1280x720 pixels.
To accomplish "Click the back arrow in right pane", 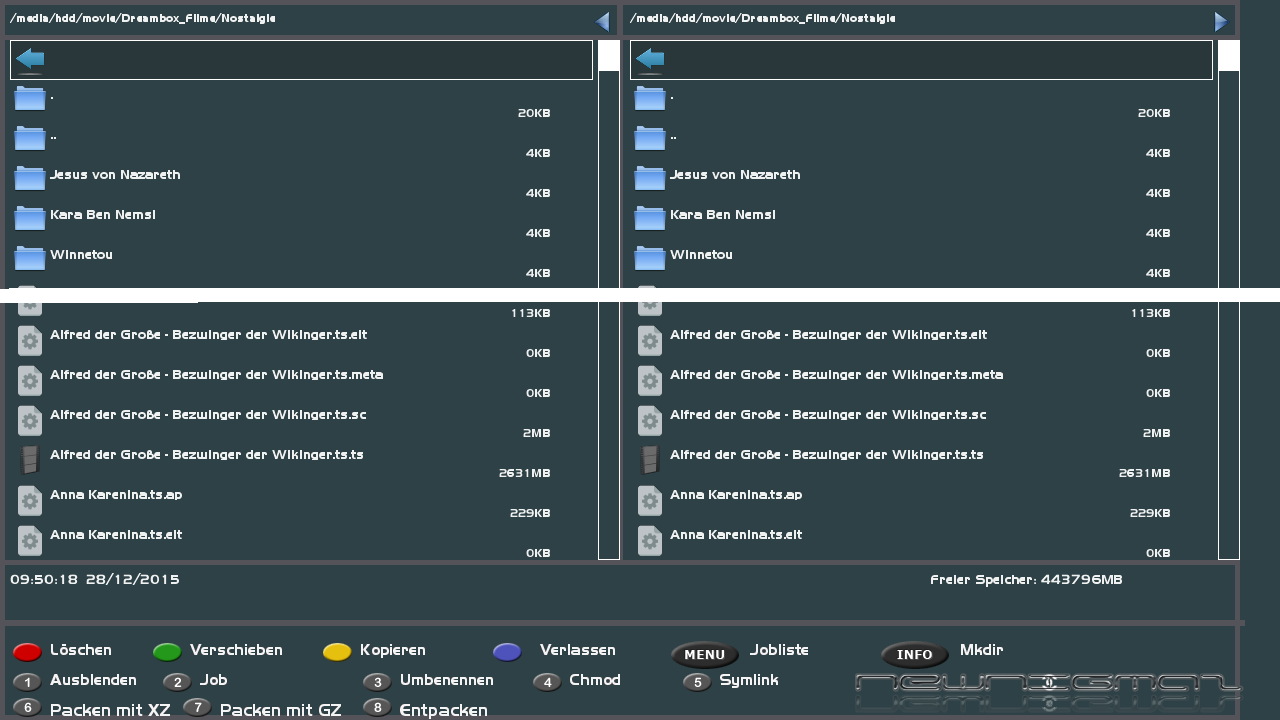I will [651, 60].
